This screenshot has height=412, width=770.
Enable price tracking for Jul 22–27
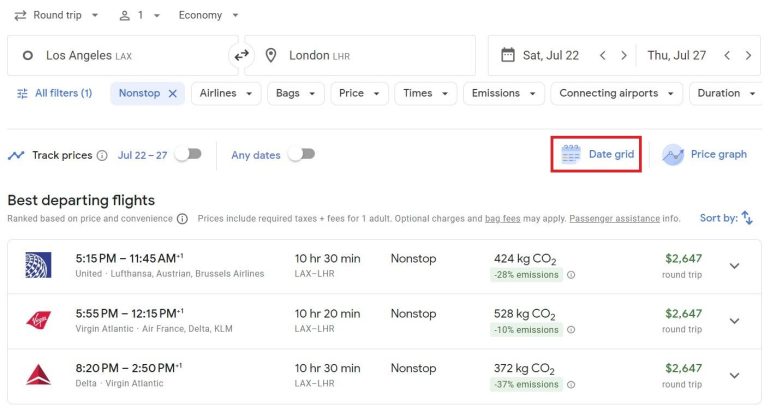(x=187, y=155)
